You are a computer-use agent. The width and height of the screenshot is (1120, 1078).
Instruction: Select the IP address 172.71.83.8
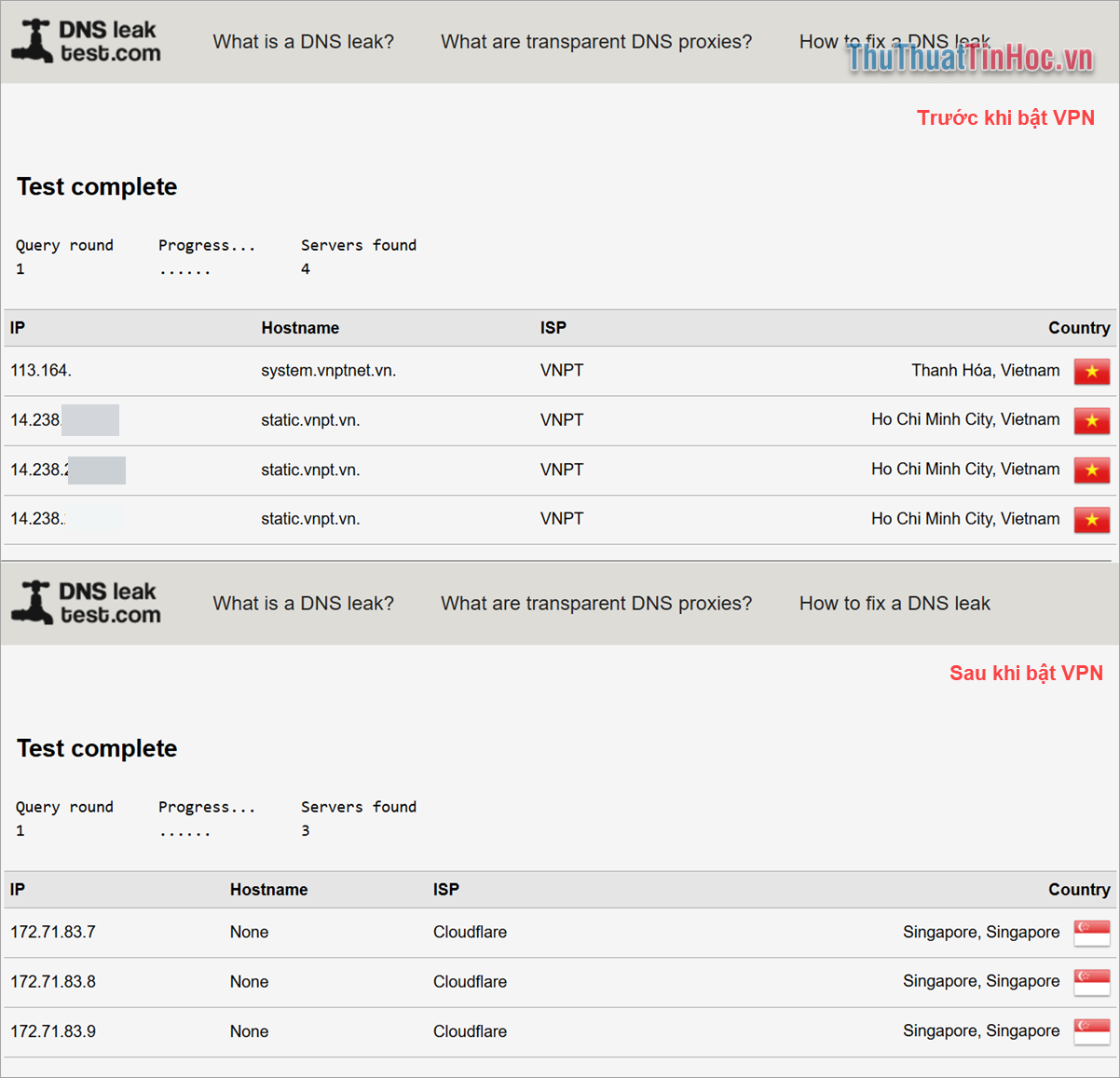pyautogui.click(x=53, y=982)
